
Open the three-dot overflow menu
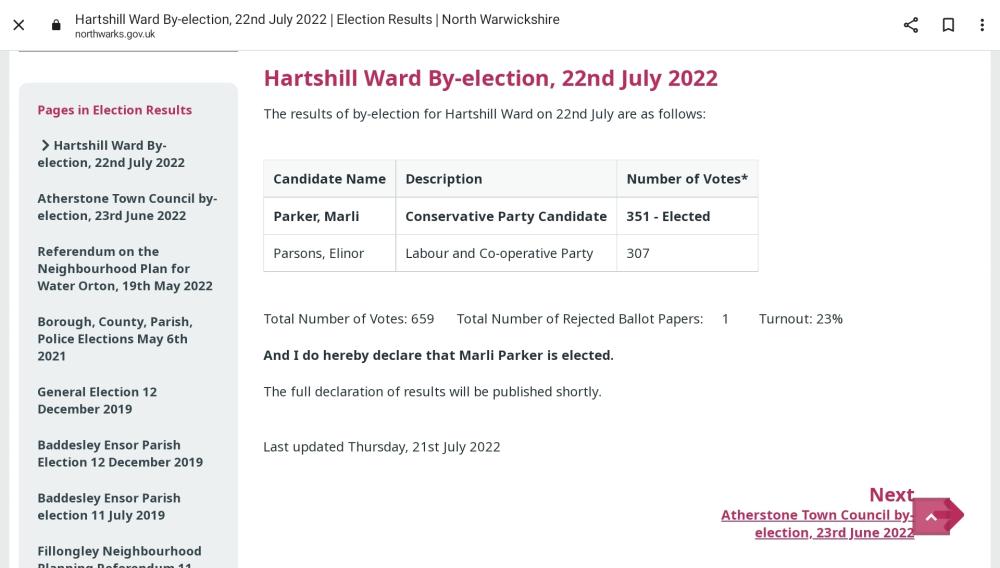[982, 25]
